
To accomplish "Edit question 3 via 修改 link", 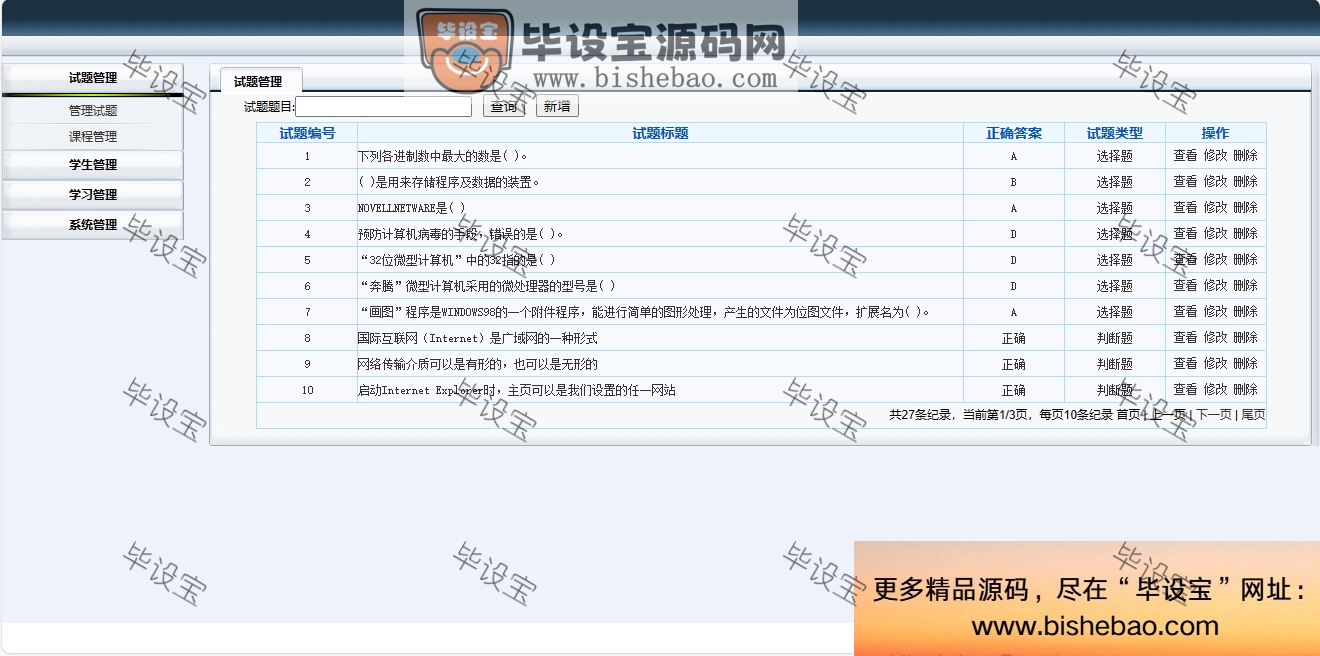I will point(1215,208).
